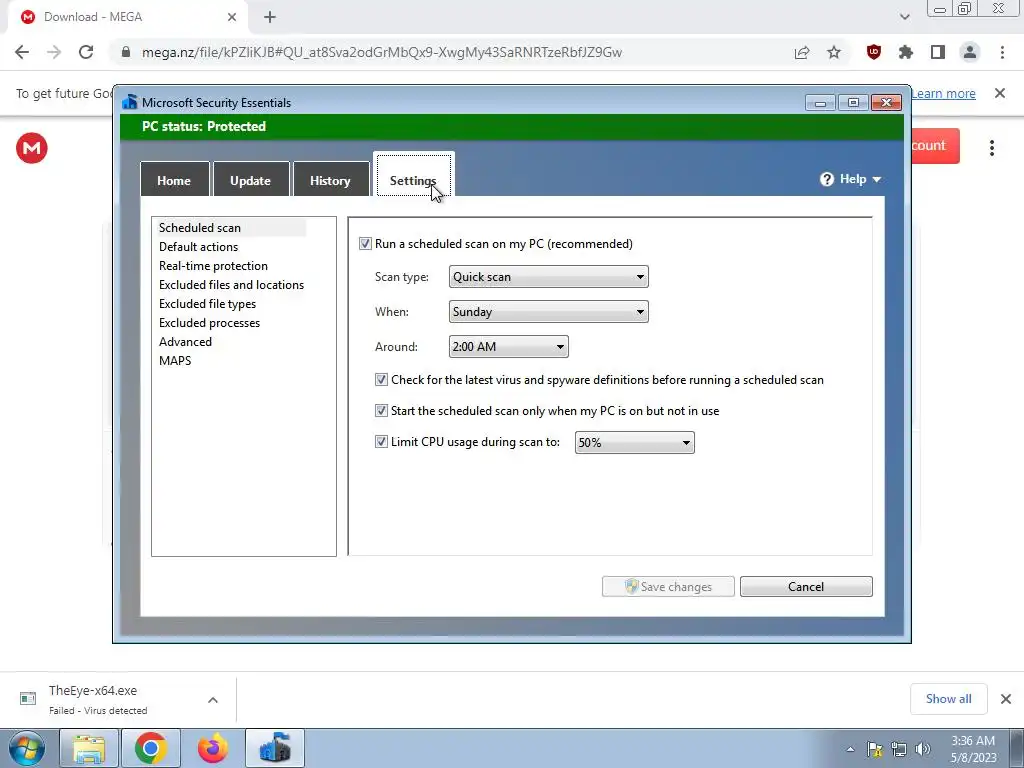Open Real-time protection settings
The width and height of the screenshot is (1024, 768).
pos(213,266)
